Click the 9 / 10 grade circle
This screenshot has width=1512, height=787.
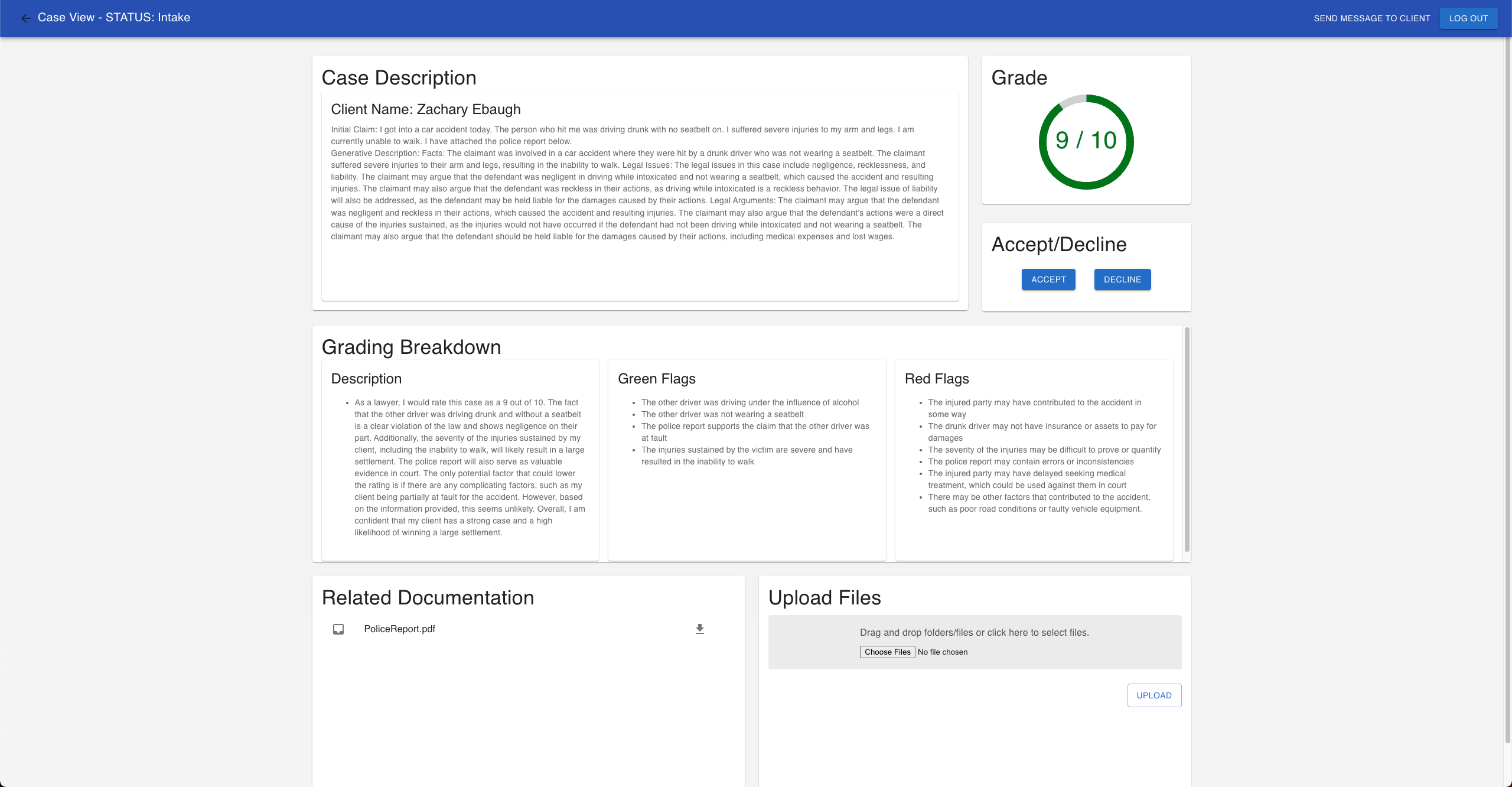1086,142
